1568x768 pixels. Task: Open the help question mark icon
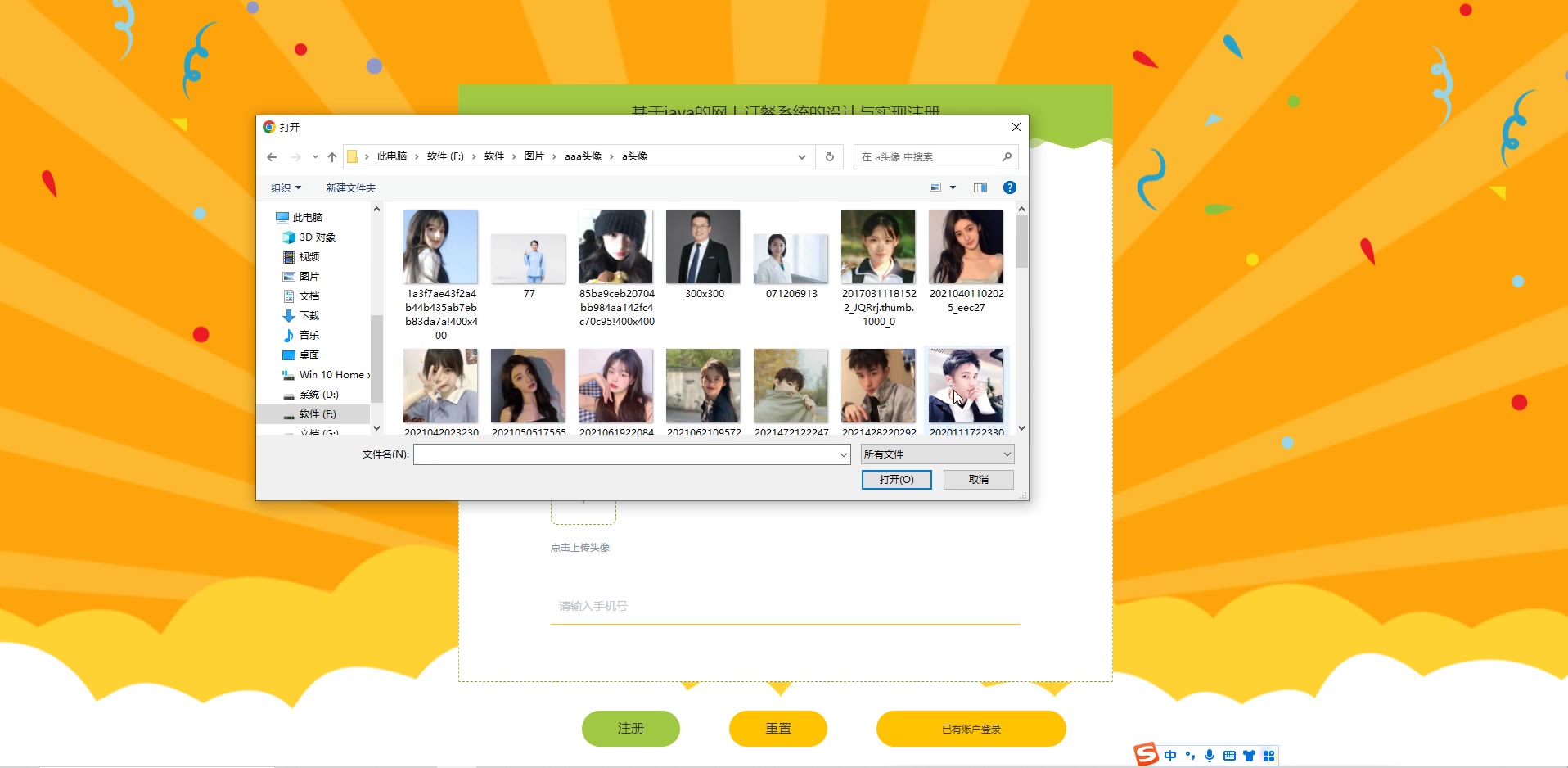[x=1010, y=187]
